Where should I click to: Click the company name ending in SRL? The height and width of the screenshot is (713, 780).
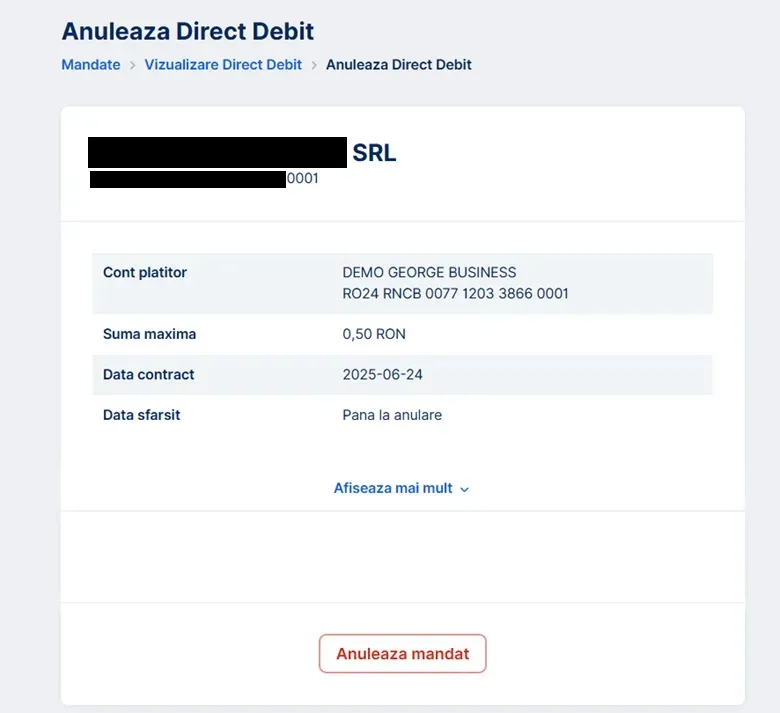243,153
